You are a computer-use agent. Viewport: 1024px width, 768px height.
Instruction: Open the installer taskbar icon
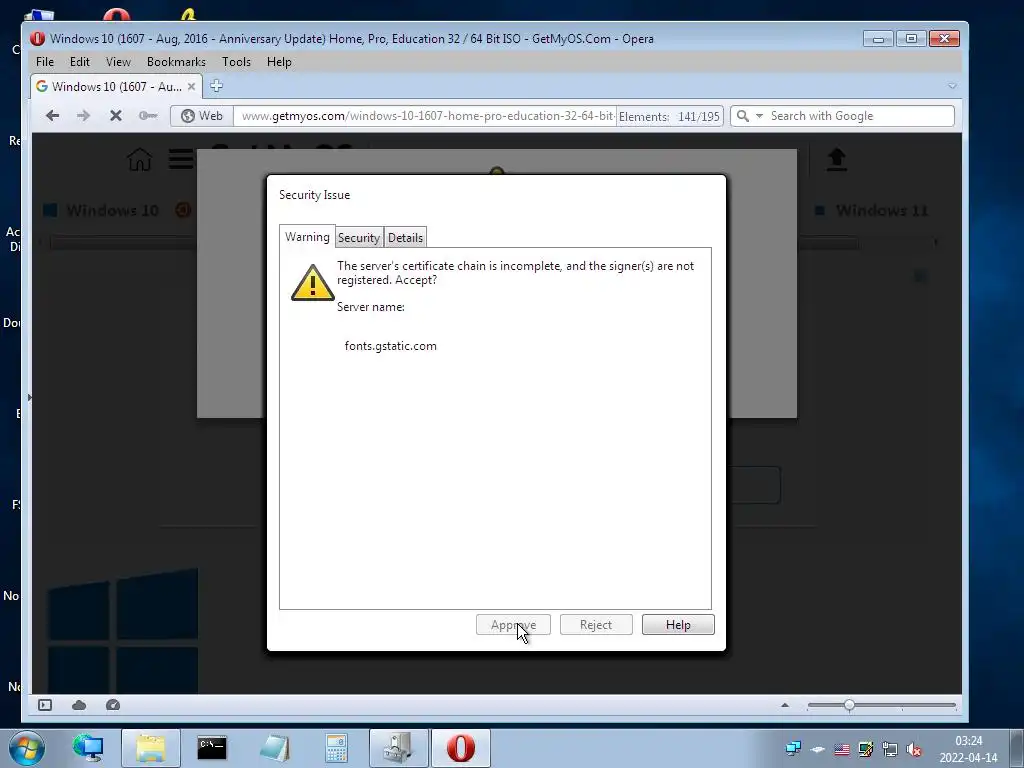[398, 748]
